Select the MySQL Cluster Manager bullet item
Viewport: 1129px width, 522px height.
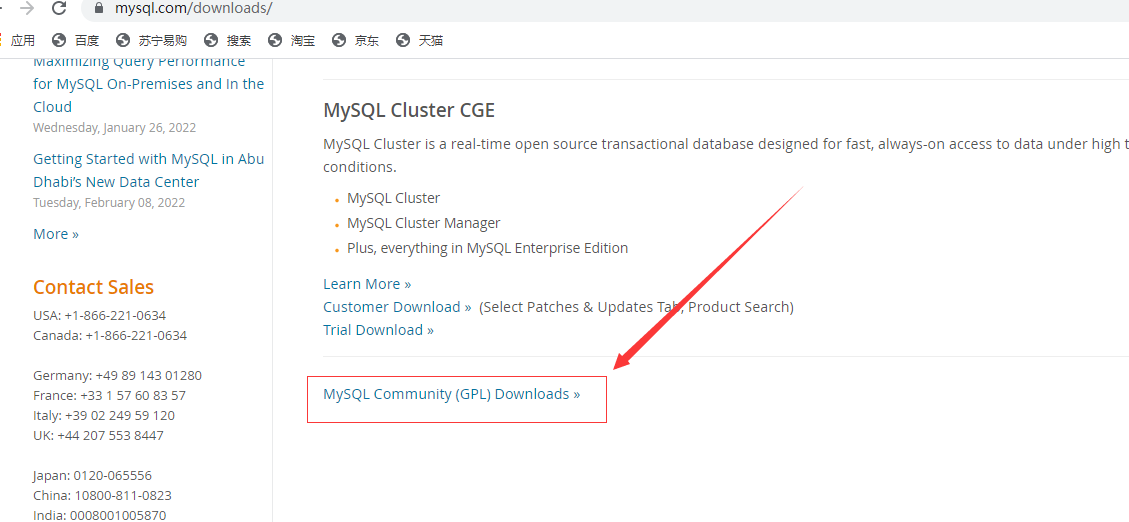click(423, 223)
